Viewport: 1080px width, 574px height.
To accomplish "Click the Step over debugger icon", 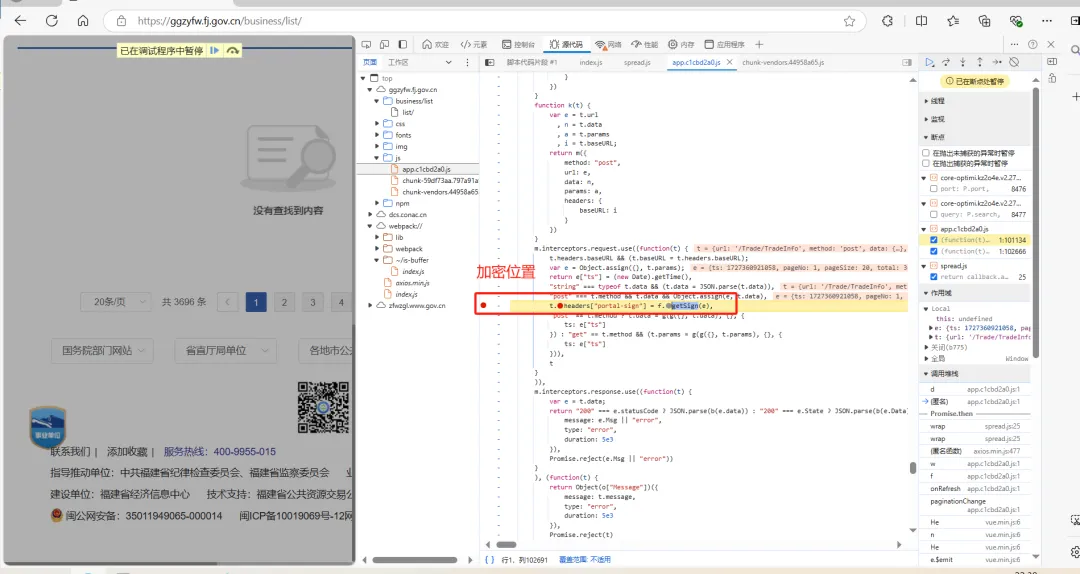I will click(x=946, y=62).
